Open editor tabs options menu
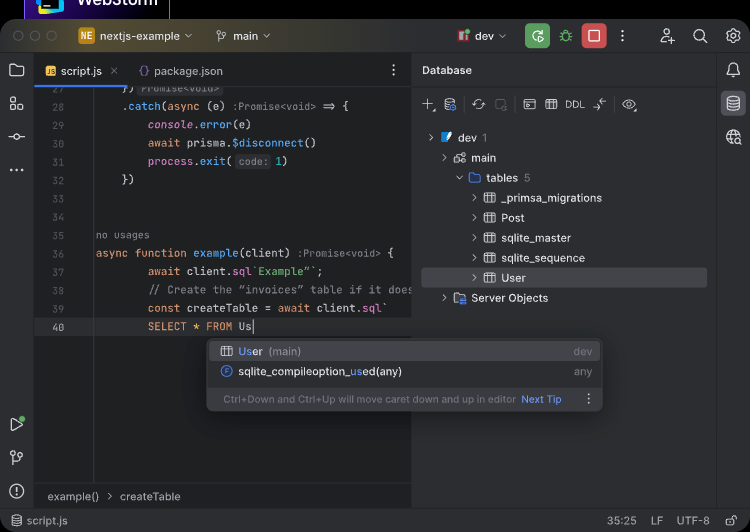750x532 pixels. click(x=393, y=70)
